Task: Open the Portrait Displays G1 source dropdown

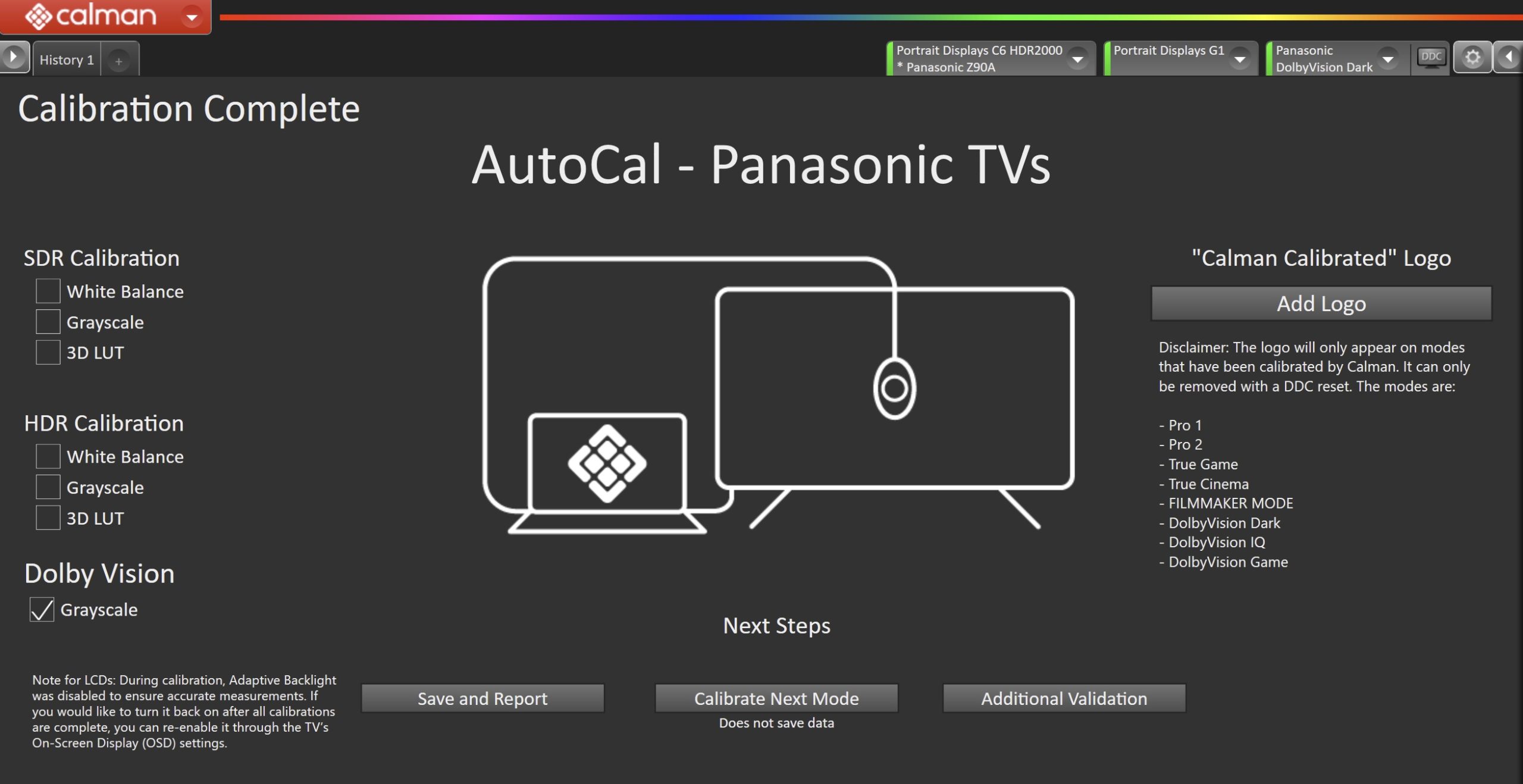Action: pos(1240,59)
